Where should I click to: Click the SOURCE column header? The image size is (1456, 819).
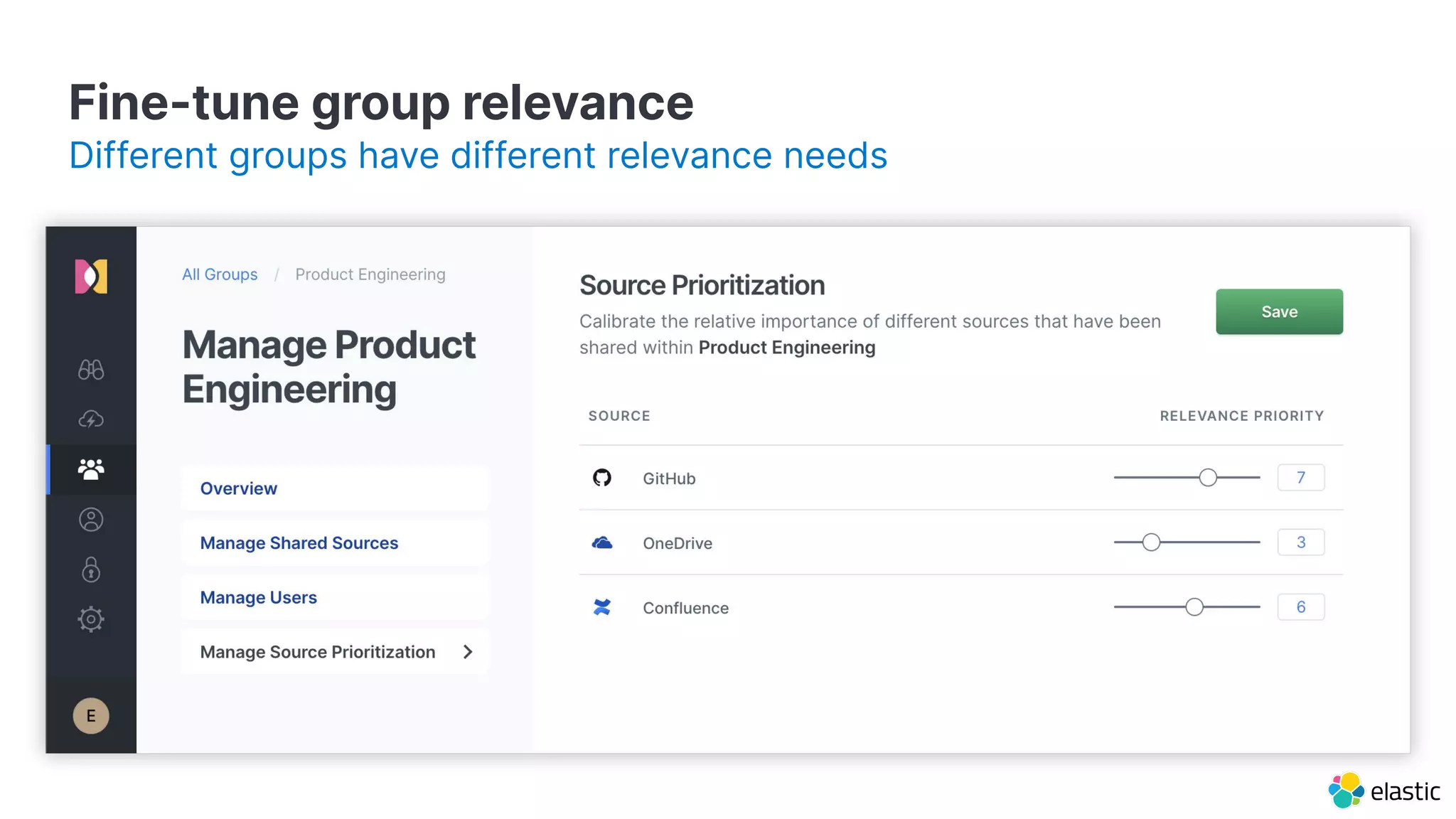click(619, 416)
